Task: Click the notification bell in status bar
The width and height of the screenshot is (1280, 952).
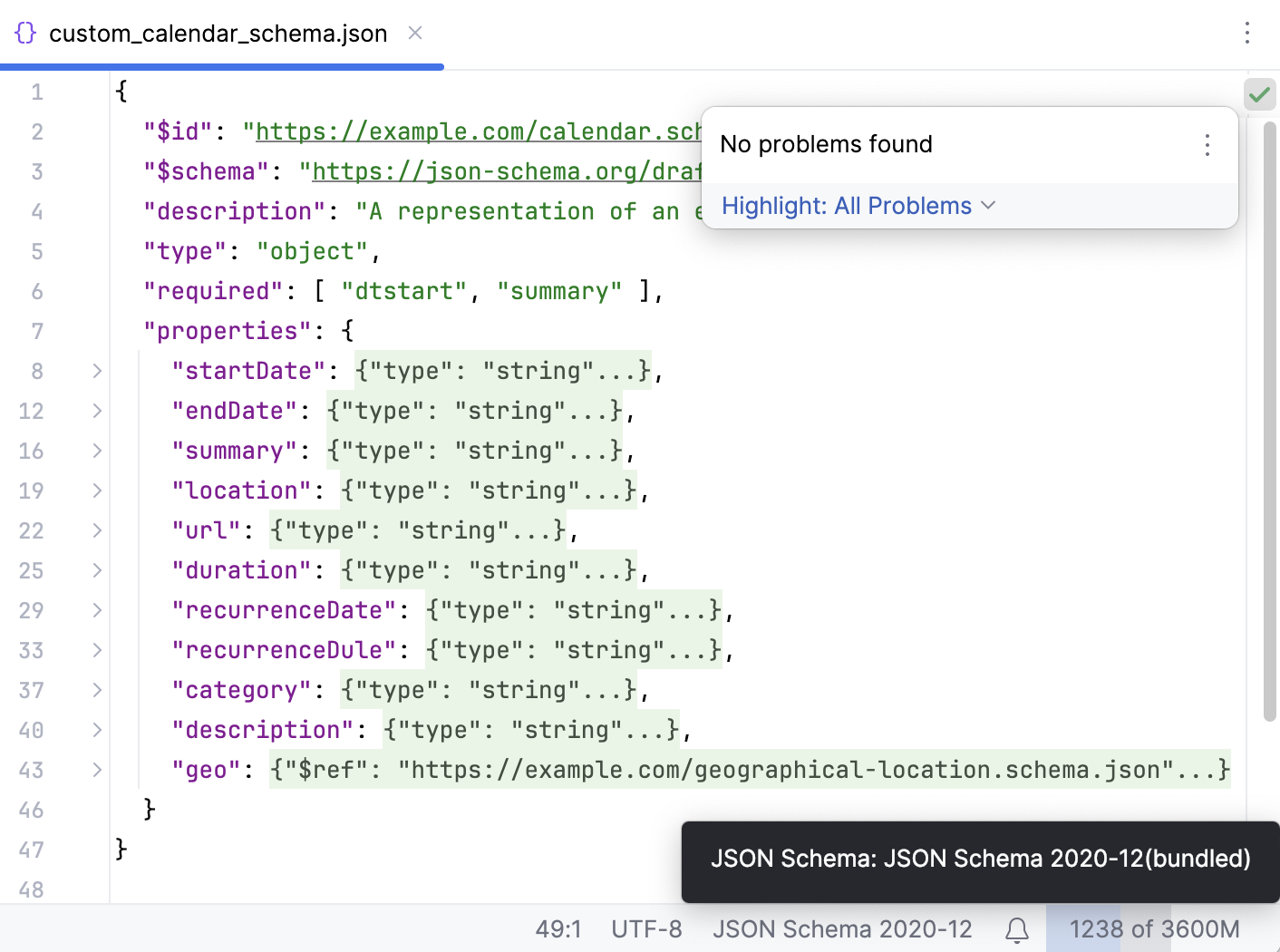Action: (x=1016, y=928)
